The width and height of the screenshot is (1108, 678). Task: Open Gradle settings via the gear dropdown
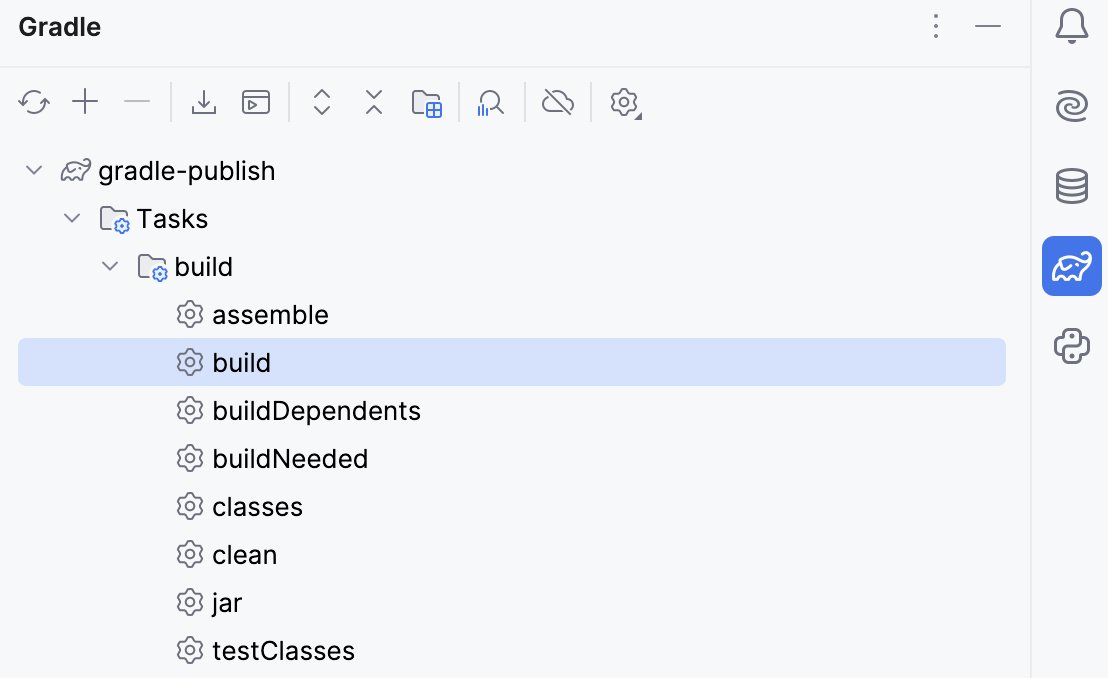624,101
